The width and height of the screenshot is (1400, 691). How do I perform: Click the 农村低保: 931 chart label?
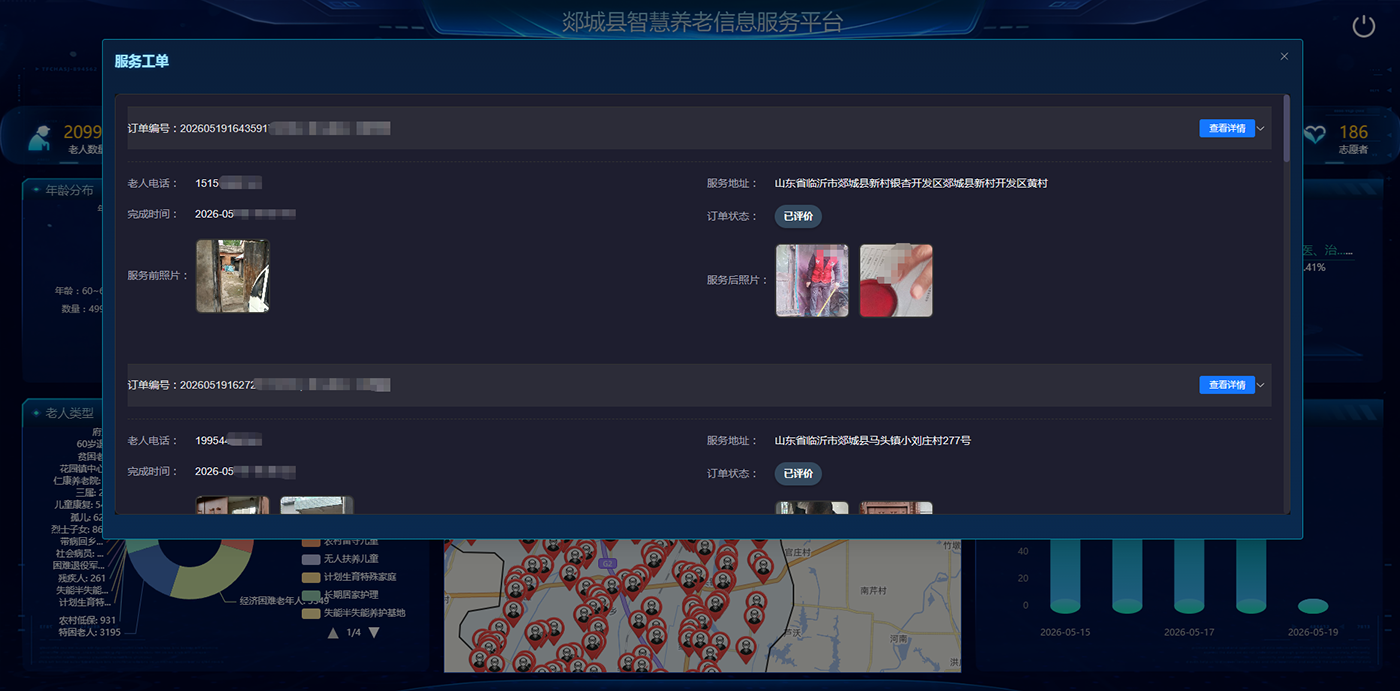coord(89,620)
